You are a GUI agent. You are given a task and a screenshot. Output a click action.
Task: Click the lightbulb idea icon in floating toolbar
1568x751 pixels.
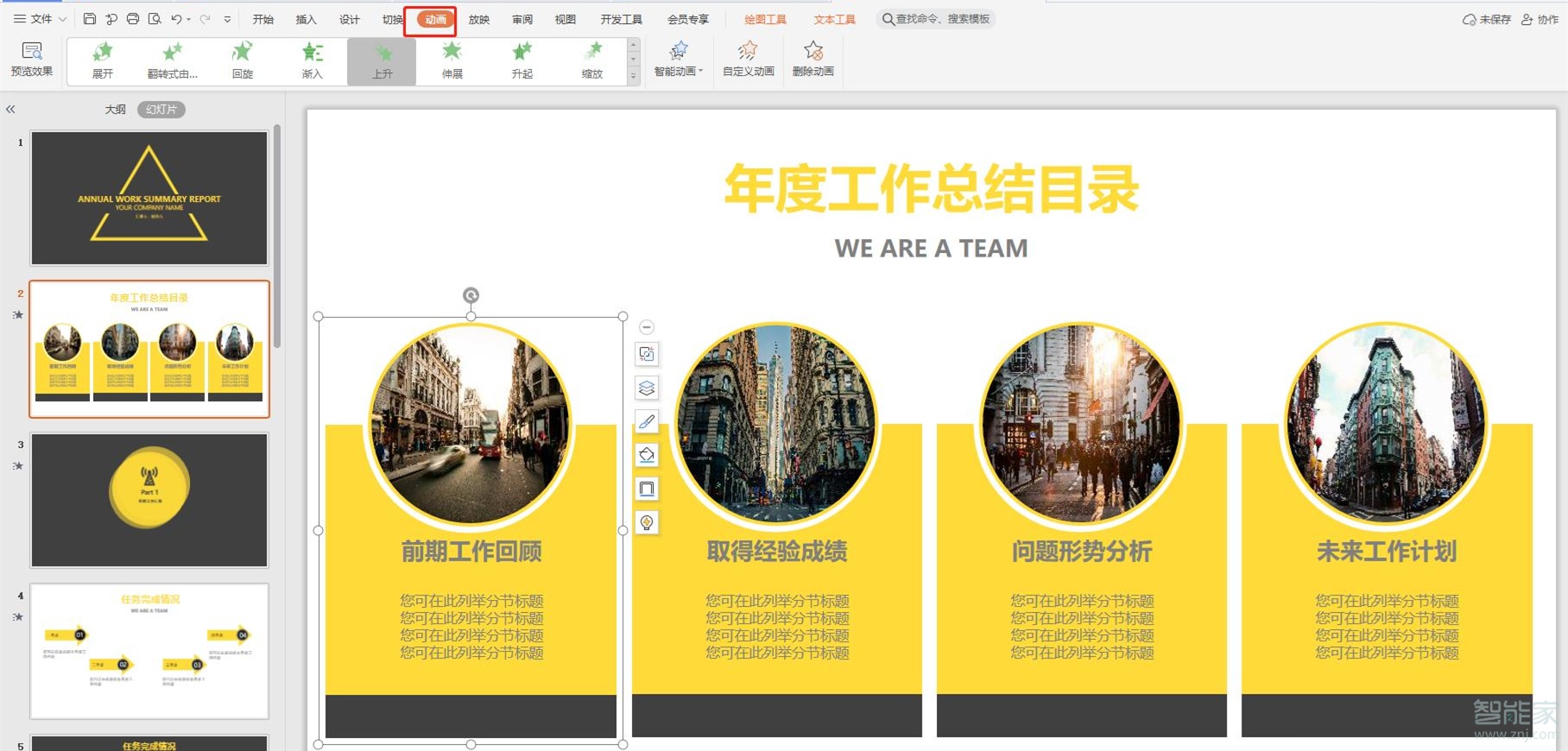click(647, 522)
